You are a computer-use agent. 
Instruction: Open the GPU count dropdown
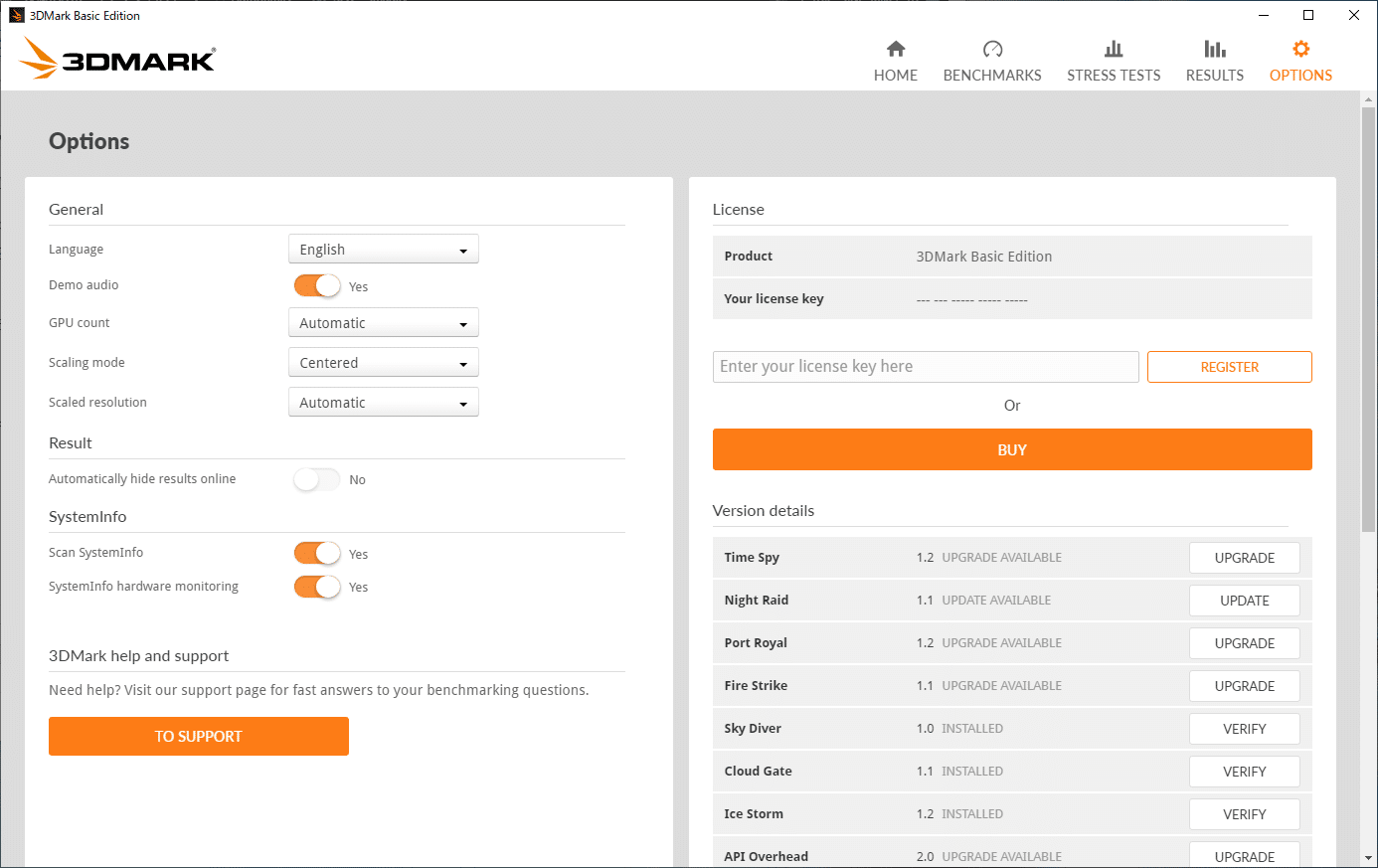(x=384, y=323)
